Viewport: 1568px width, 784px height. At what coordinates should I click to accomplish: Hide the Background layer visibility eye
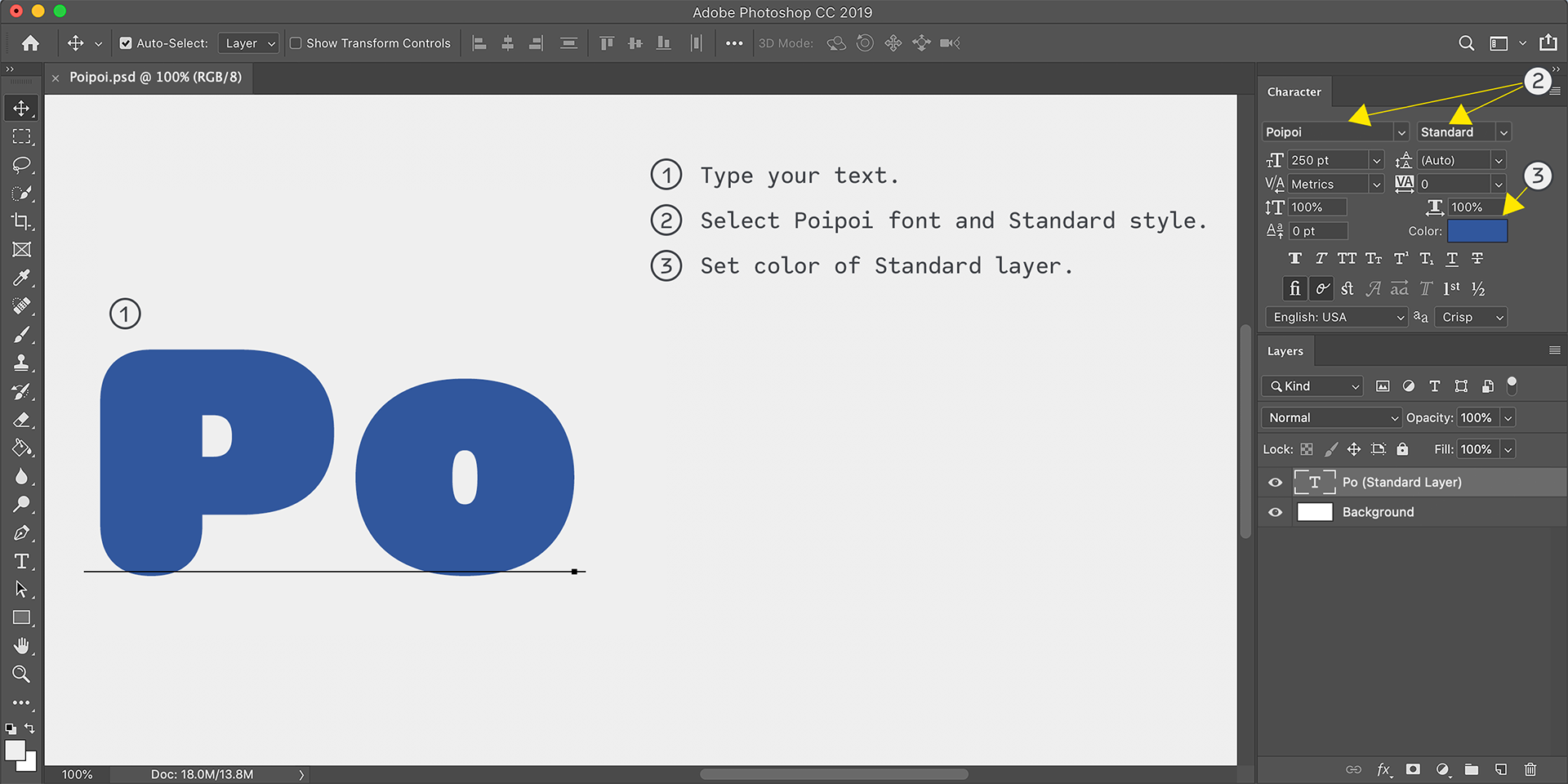1275,512
